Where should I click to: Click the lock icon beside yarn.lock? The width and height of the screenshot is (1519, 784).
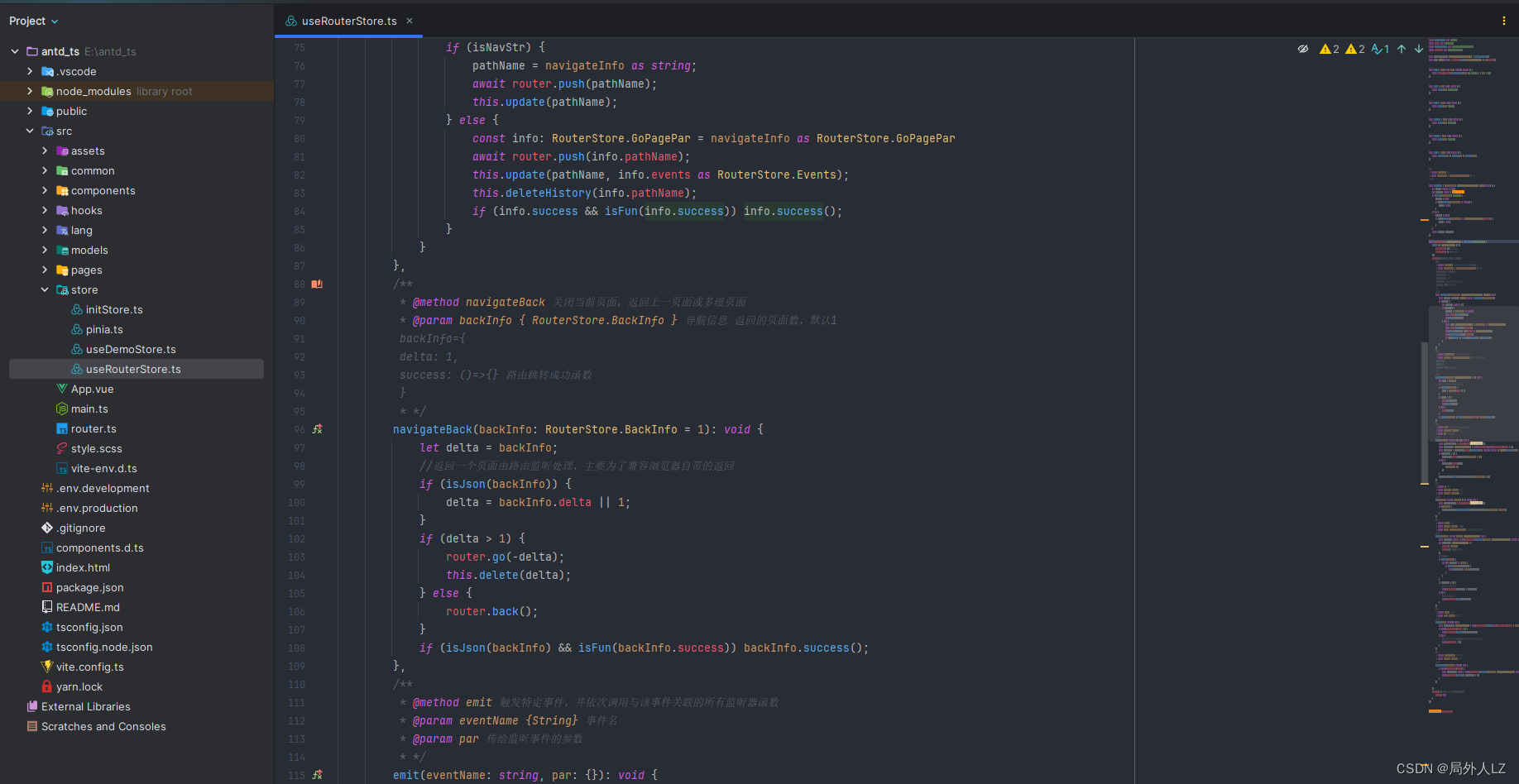pyautogui.click(x=47, y=686)
